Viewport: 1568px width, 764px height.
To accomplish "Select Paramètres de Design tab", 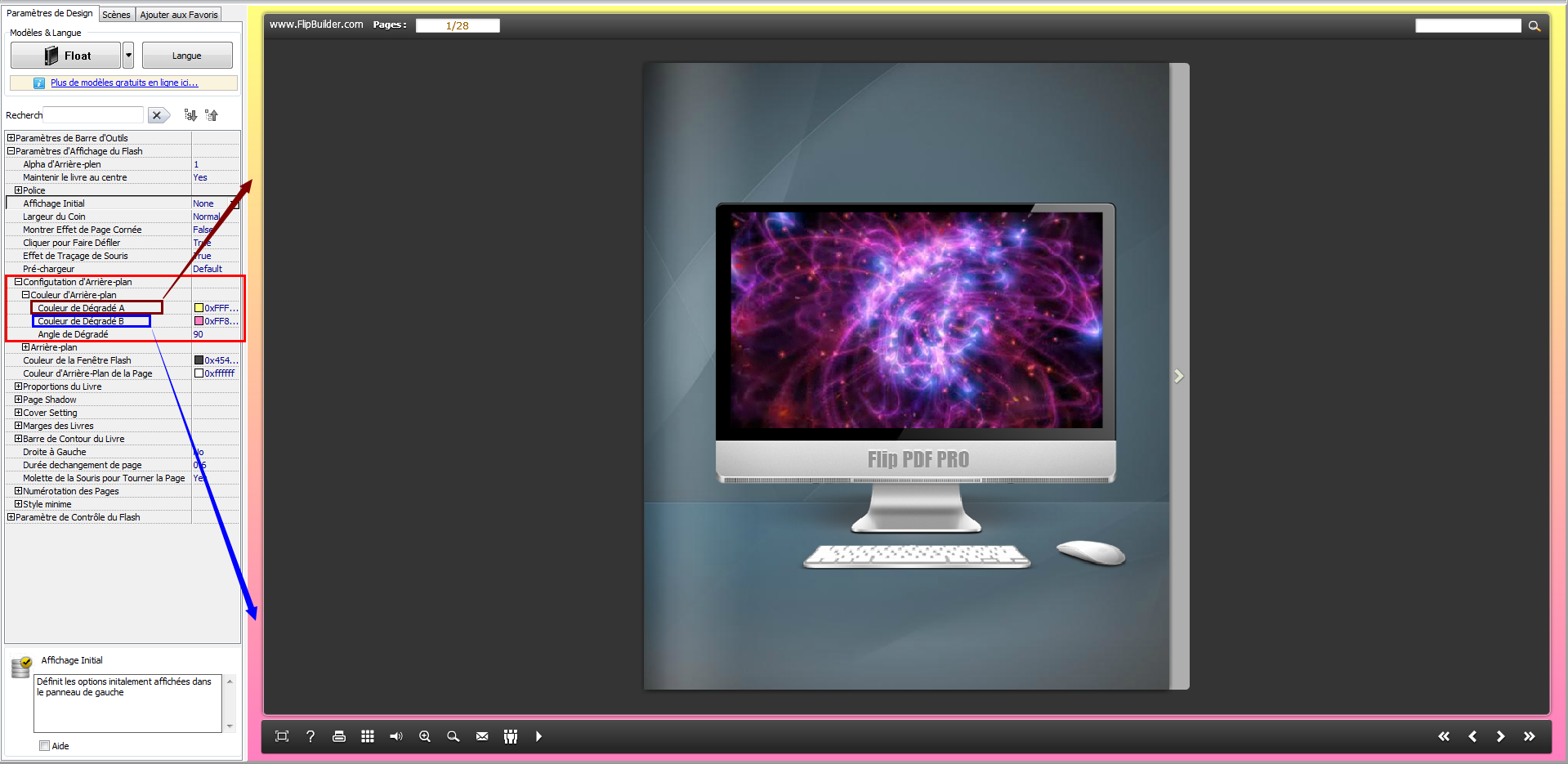I will 50,13.
